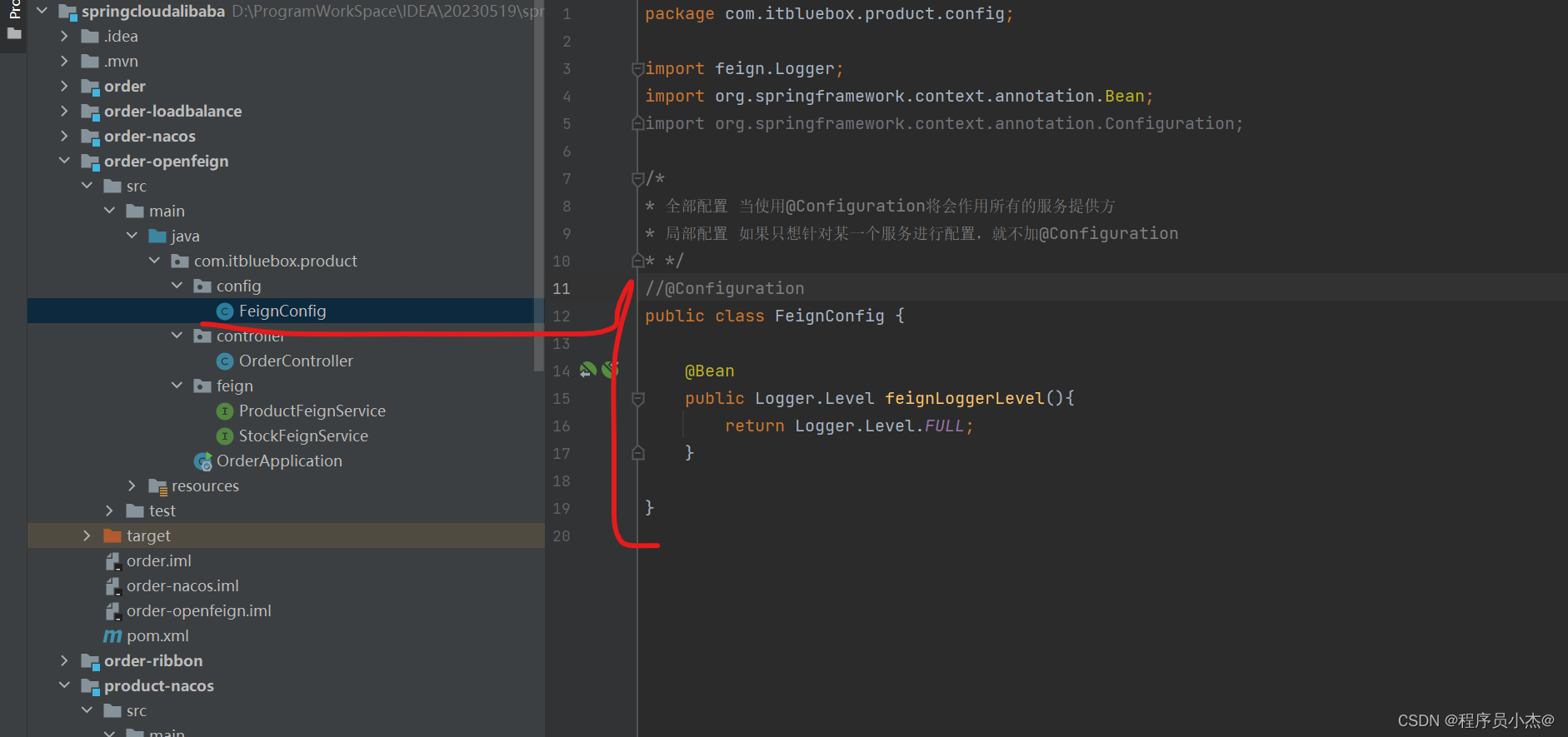The width and height of the screenshot is (1568, 737).
Task: Expand the .idea folder
Action: (64, 36)
